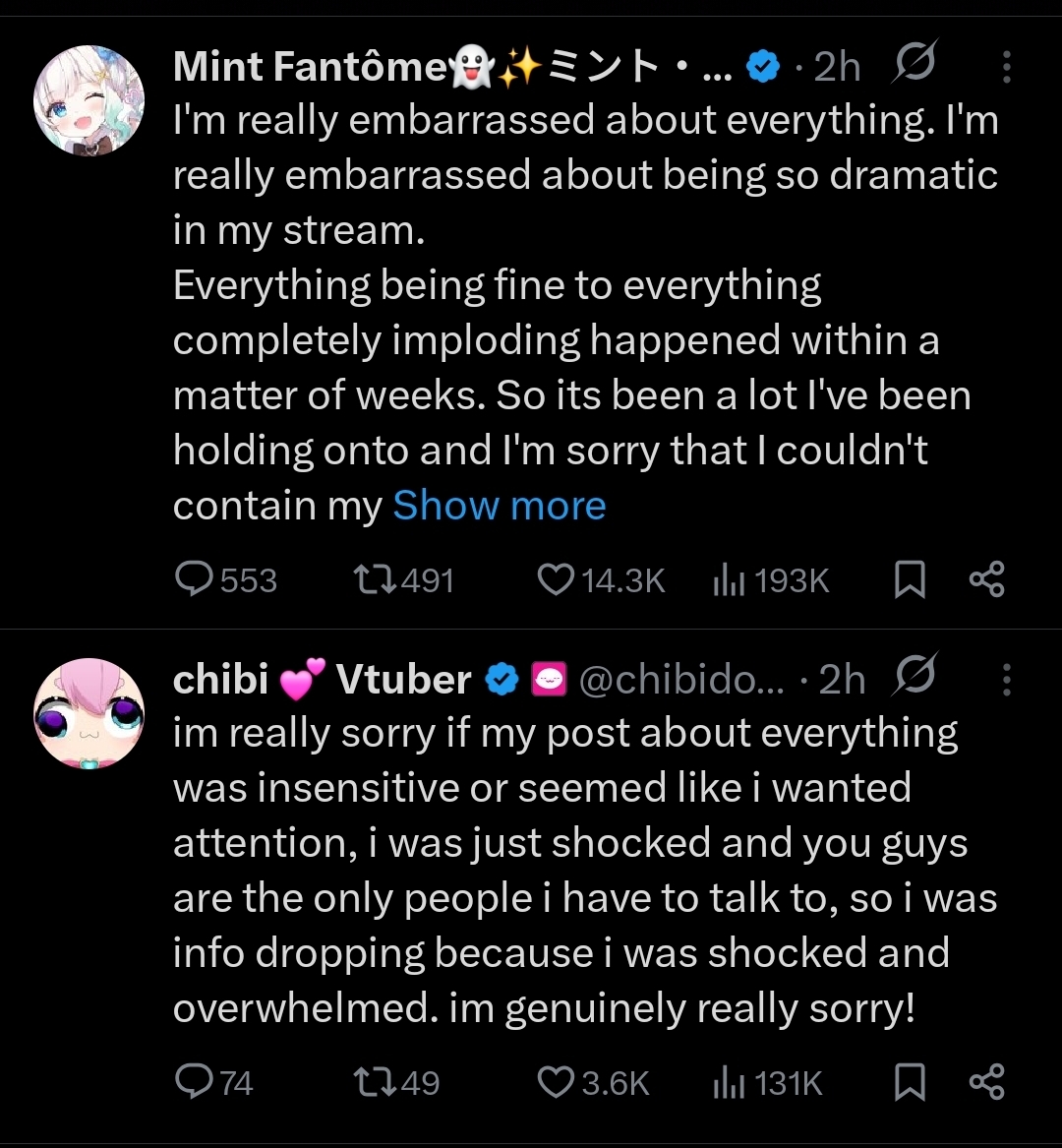Share Mint Fantôme's post

986,579
